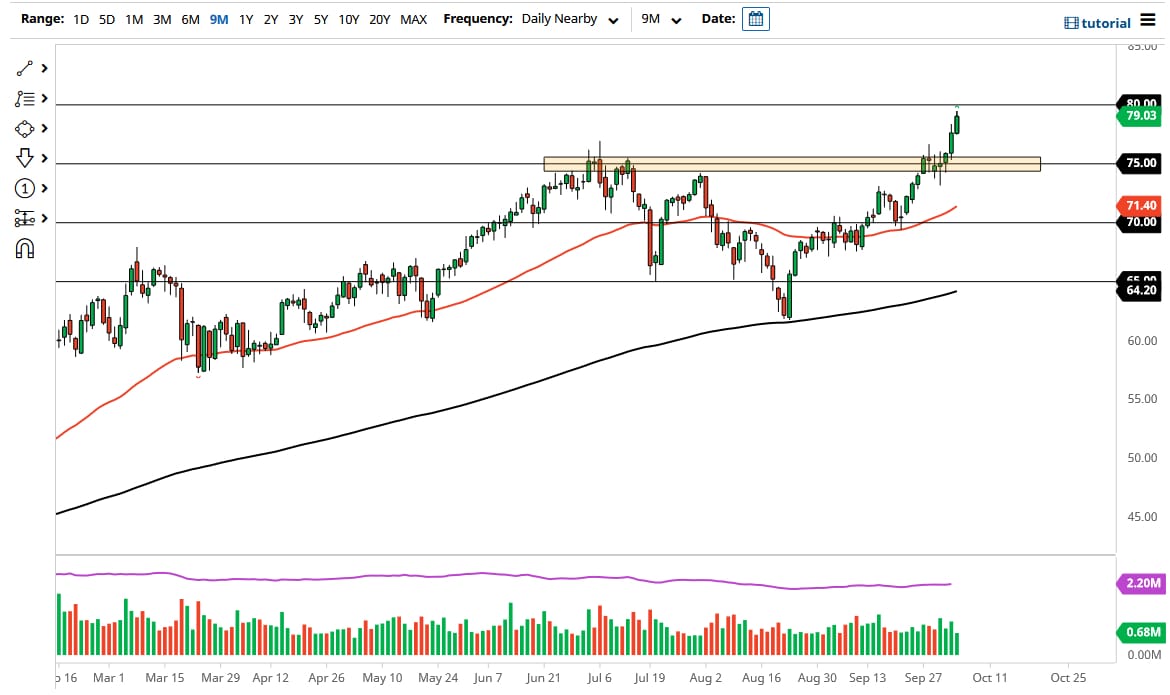Expand the trend line tool options arrow
This screenshot has width=1170, height=695.
click(45, 69)
